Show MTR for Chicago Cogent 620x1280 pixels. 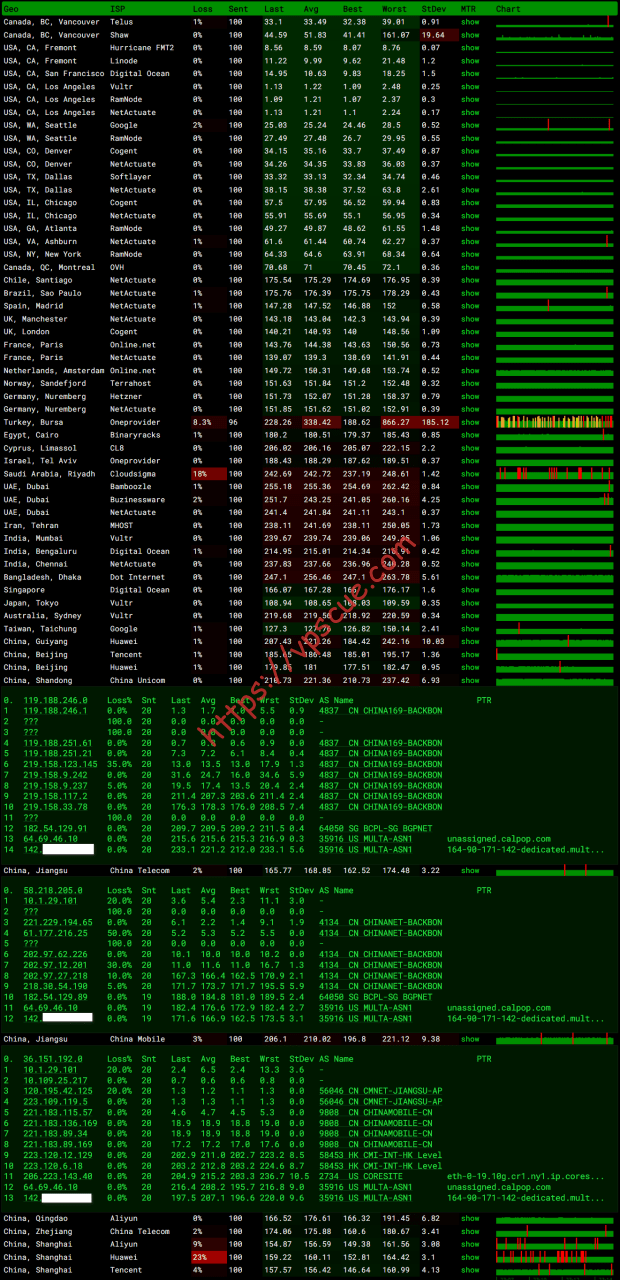(x=470, y=203)
